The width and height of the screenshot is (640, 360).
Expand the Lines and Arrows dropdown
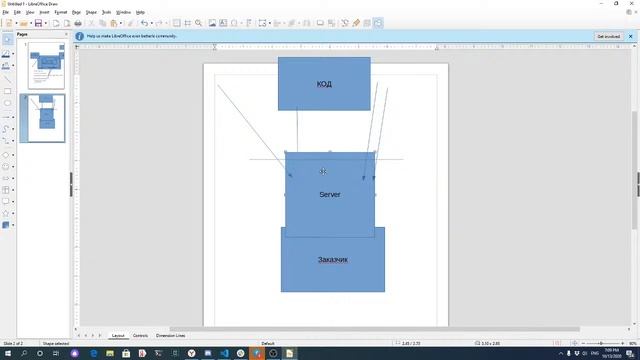[13, 118]
